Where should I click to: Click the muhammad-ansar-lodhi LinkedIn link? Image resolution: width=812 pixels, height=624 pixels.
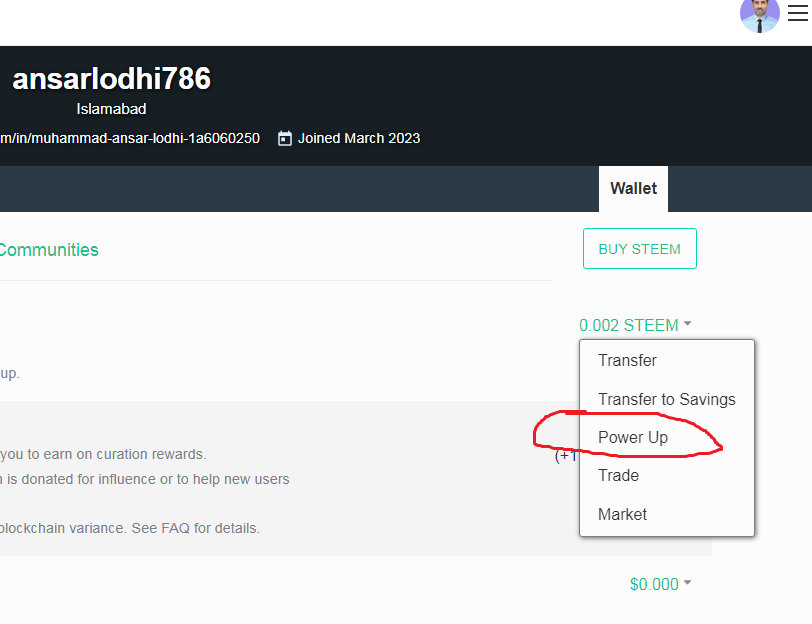pyautogui.click(x=130, y=138)
